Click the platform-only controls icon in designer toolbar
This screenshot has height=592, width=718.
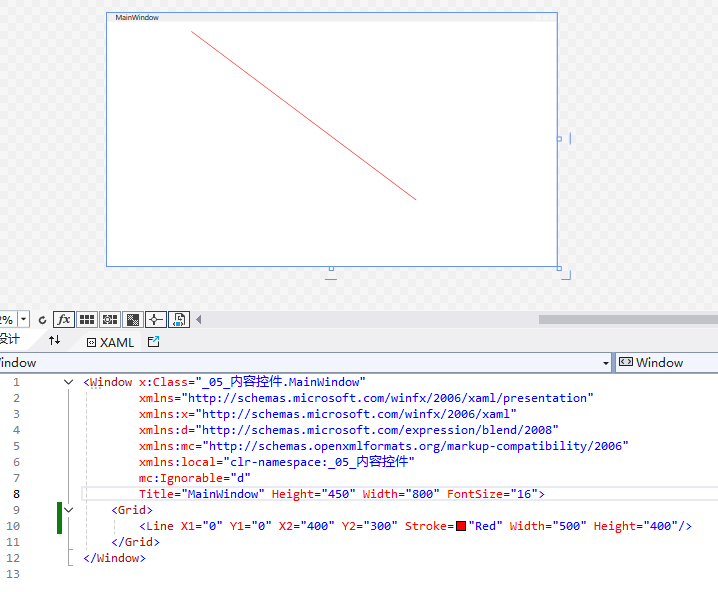(178, 320)
